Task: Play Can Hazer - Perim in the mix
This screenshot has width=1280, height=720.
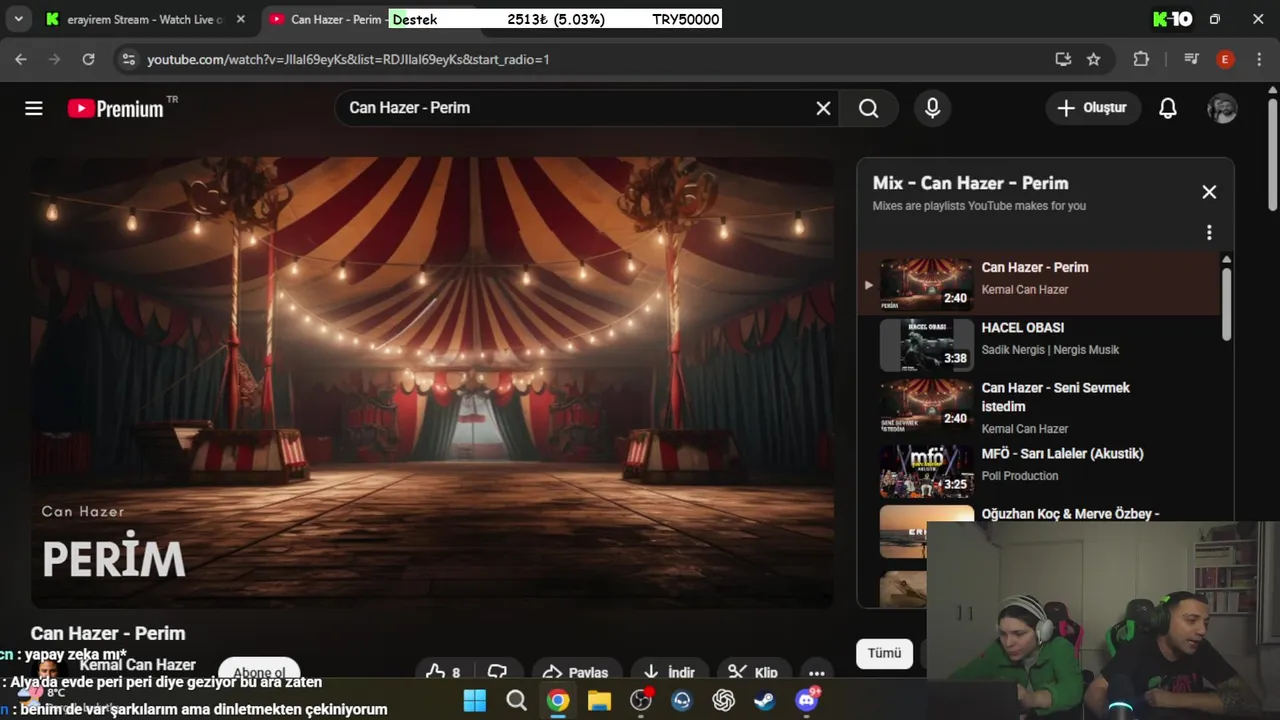Action: coord(1040,283)
